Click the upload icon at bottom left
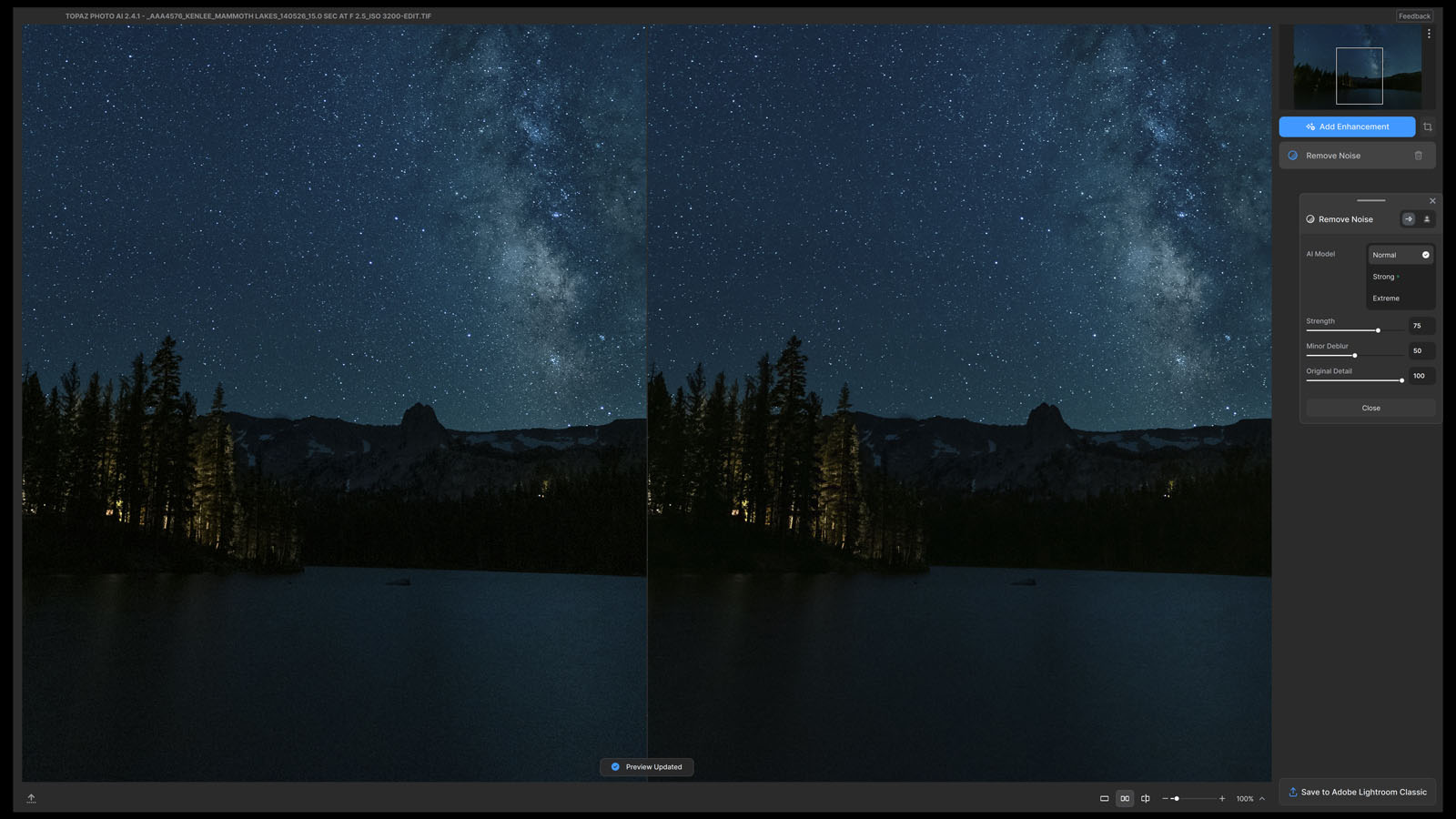 point(31,798)
